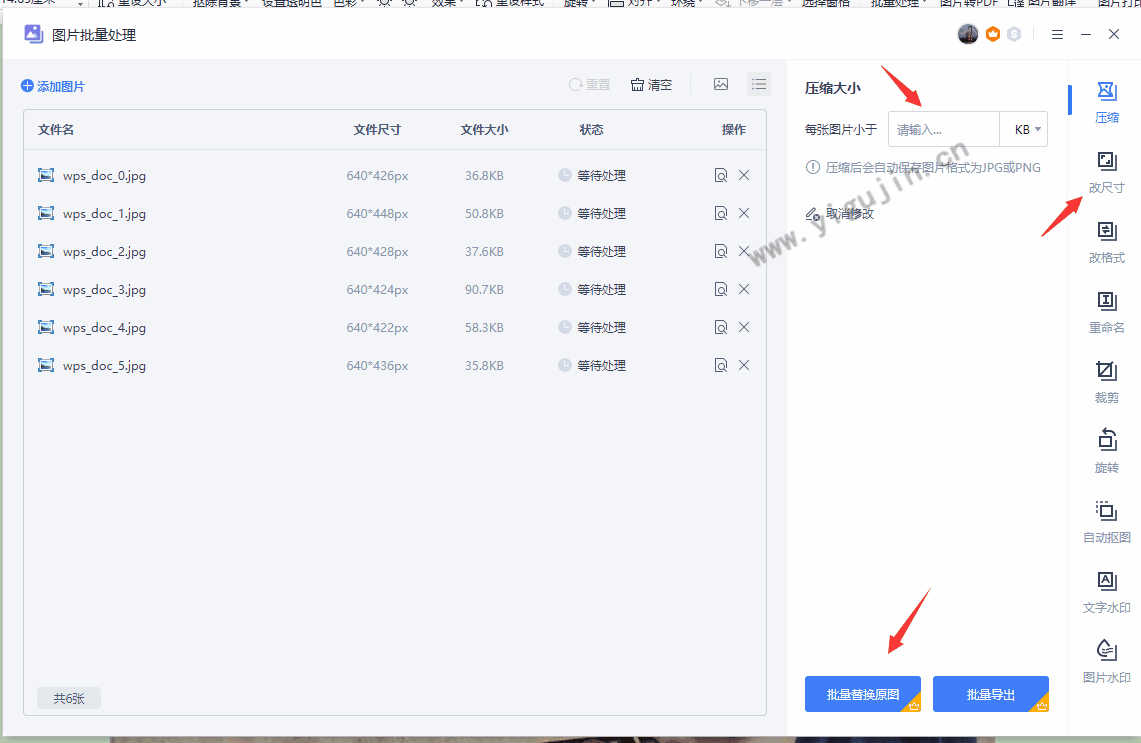Image resolution: width=1141 pixels, height=743 pixels.
Task: Click the 重置 reset button
Action: tap(589, 84)
